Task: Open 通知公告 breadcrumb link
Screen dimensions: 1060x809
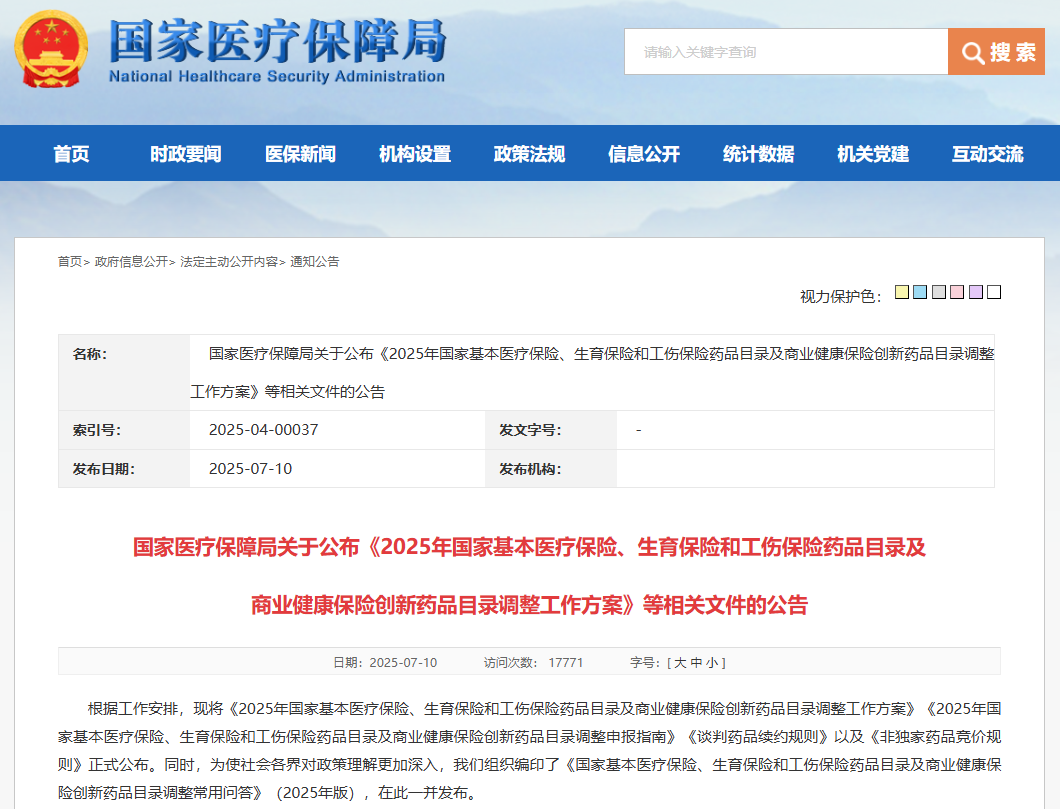Action: (x=314, y=262)
